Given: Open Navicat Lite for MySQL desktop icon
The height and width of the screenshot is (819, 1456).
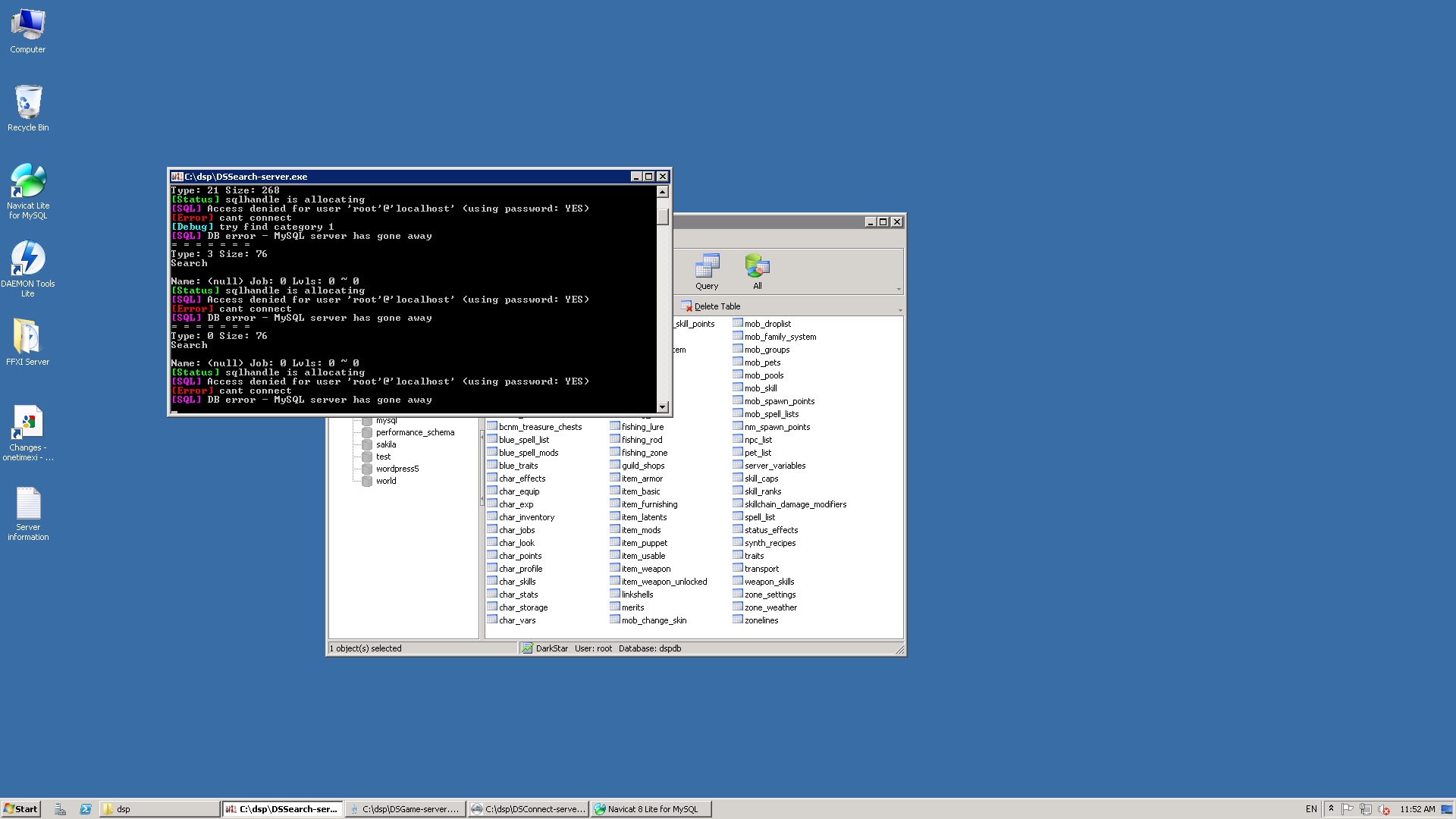Looking at the screenshot, I should tap(28, 191).
